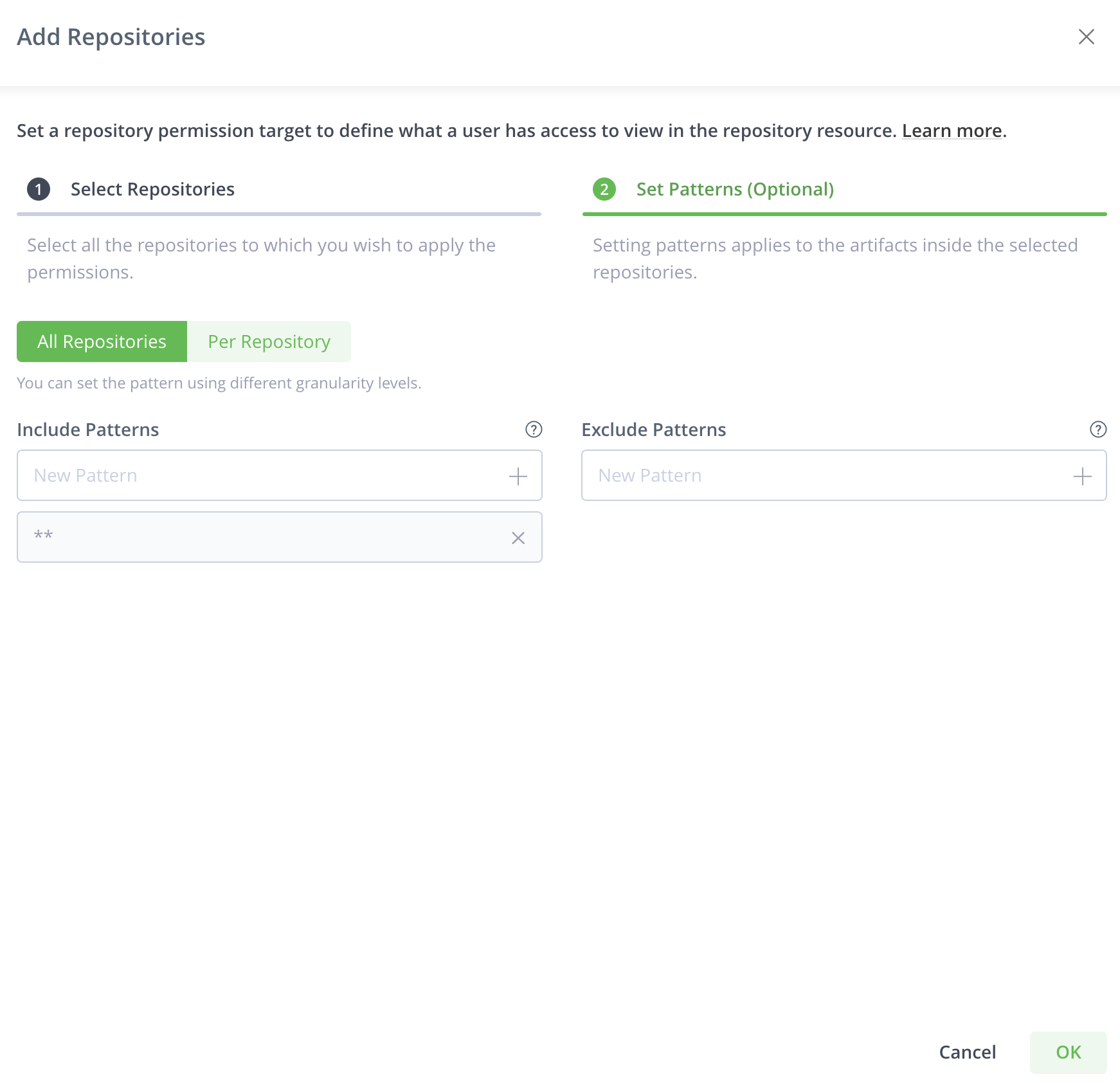Cancel adding repositories
This screenshot has height=1083, width=1120.
coord(967,1052)
